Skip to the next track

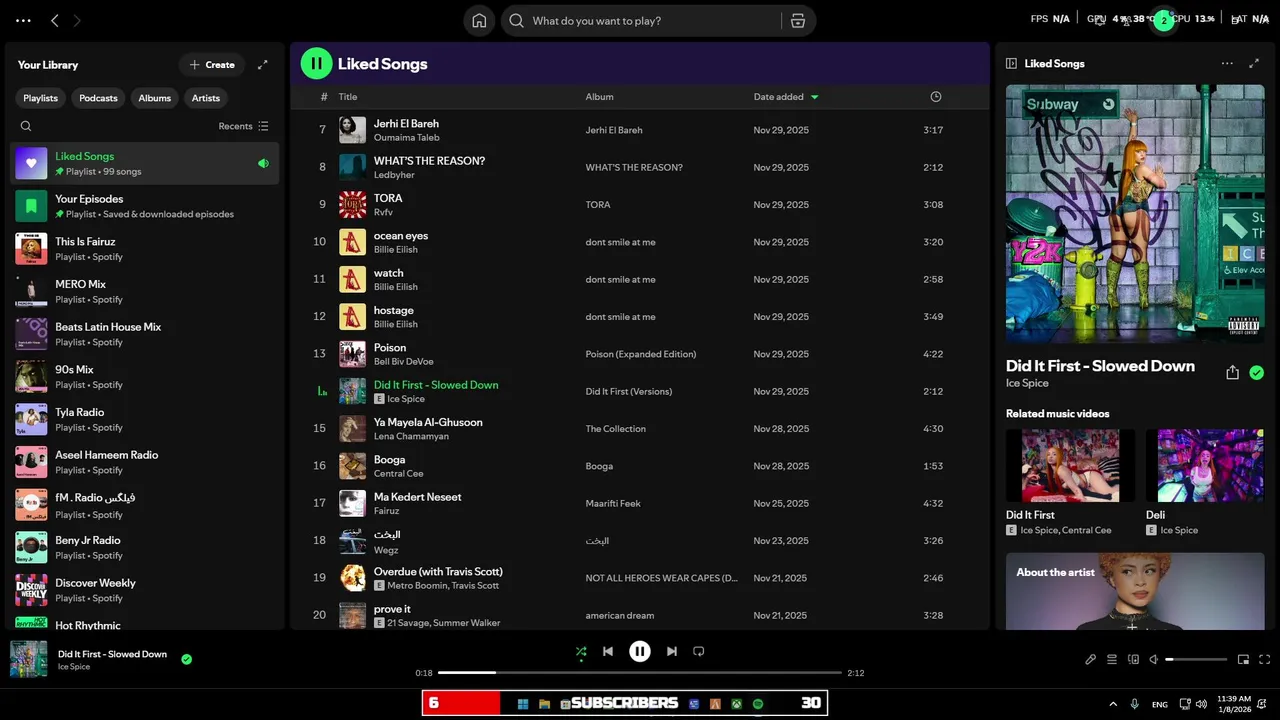click(672, 651)
